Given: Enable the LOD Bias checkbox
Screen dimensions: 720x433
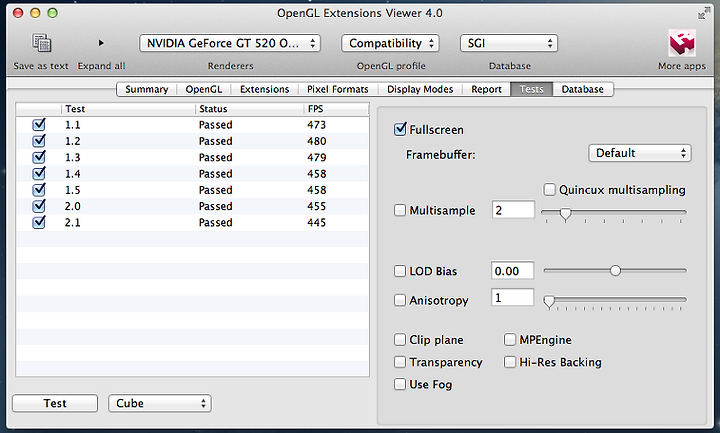Looking at the screenshot, I should [400, 271].
